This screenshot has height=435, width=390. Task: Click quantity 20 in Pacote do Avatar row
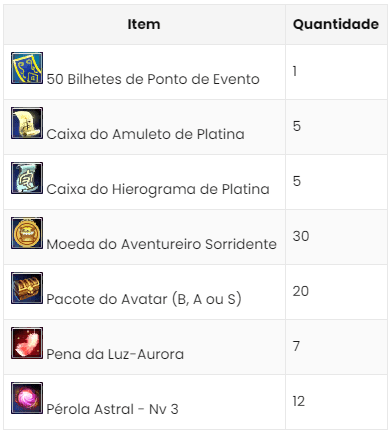click(x=301, y=291)
